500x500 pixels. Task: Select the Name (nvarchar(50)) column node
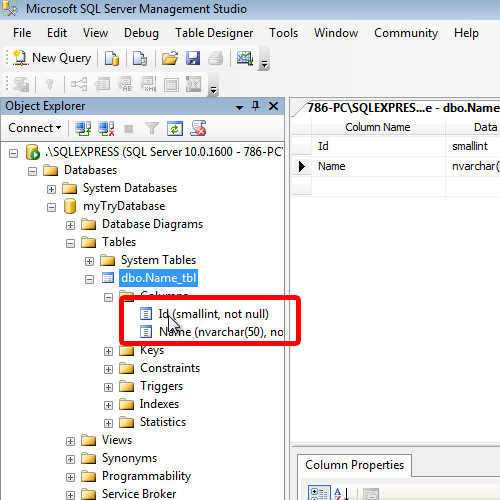coord(221,332)
